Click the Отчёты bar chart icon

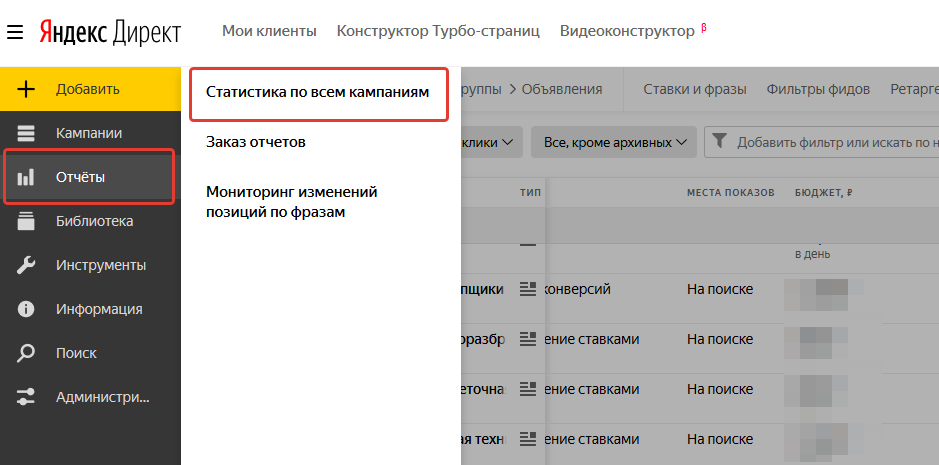26,177
